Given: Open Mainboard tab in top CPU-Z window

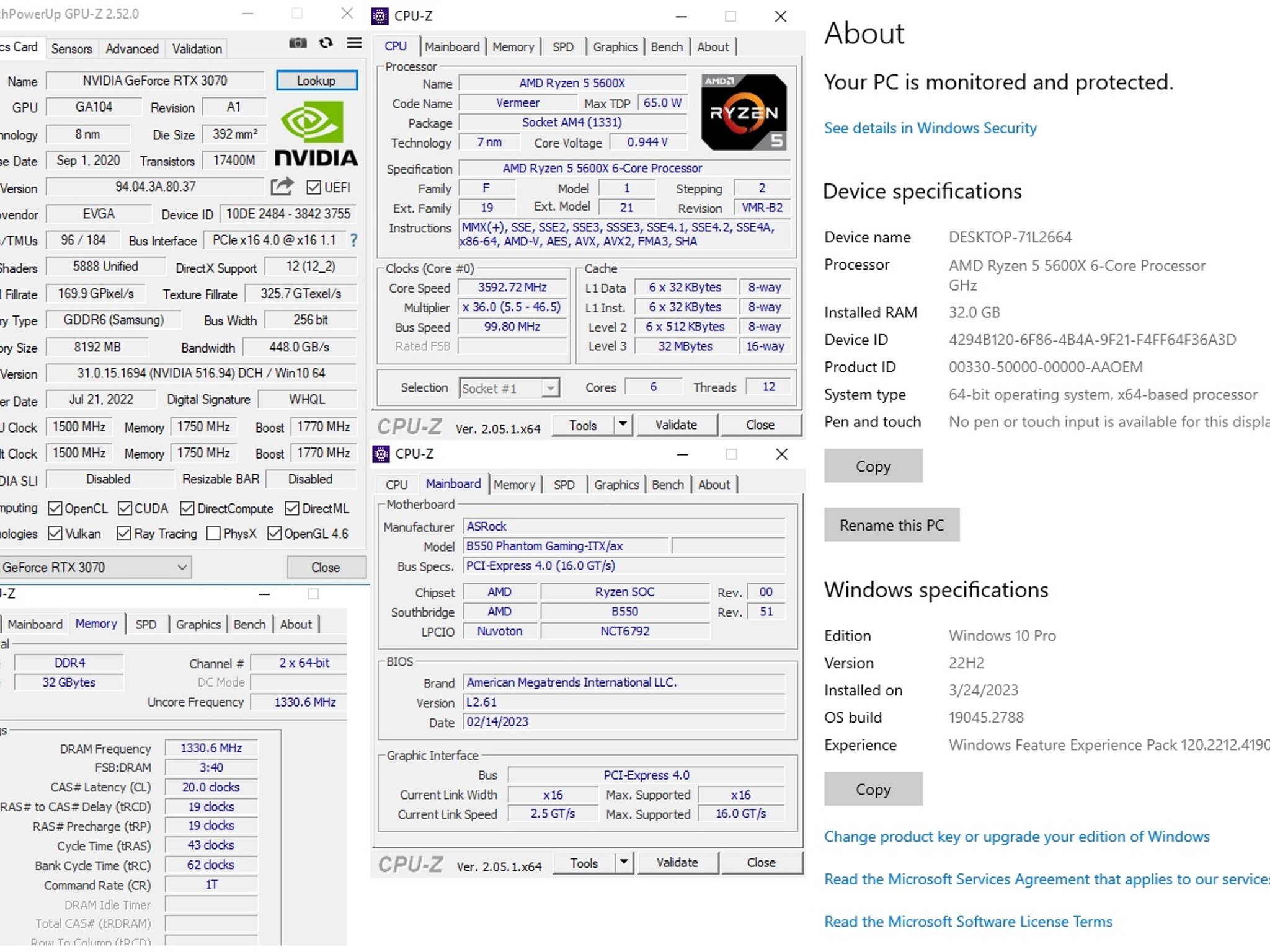Looking at the screenshot, I should coord(452,47).
